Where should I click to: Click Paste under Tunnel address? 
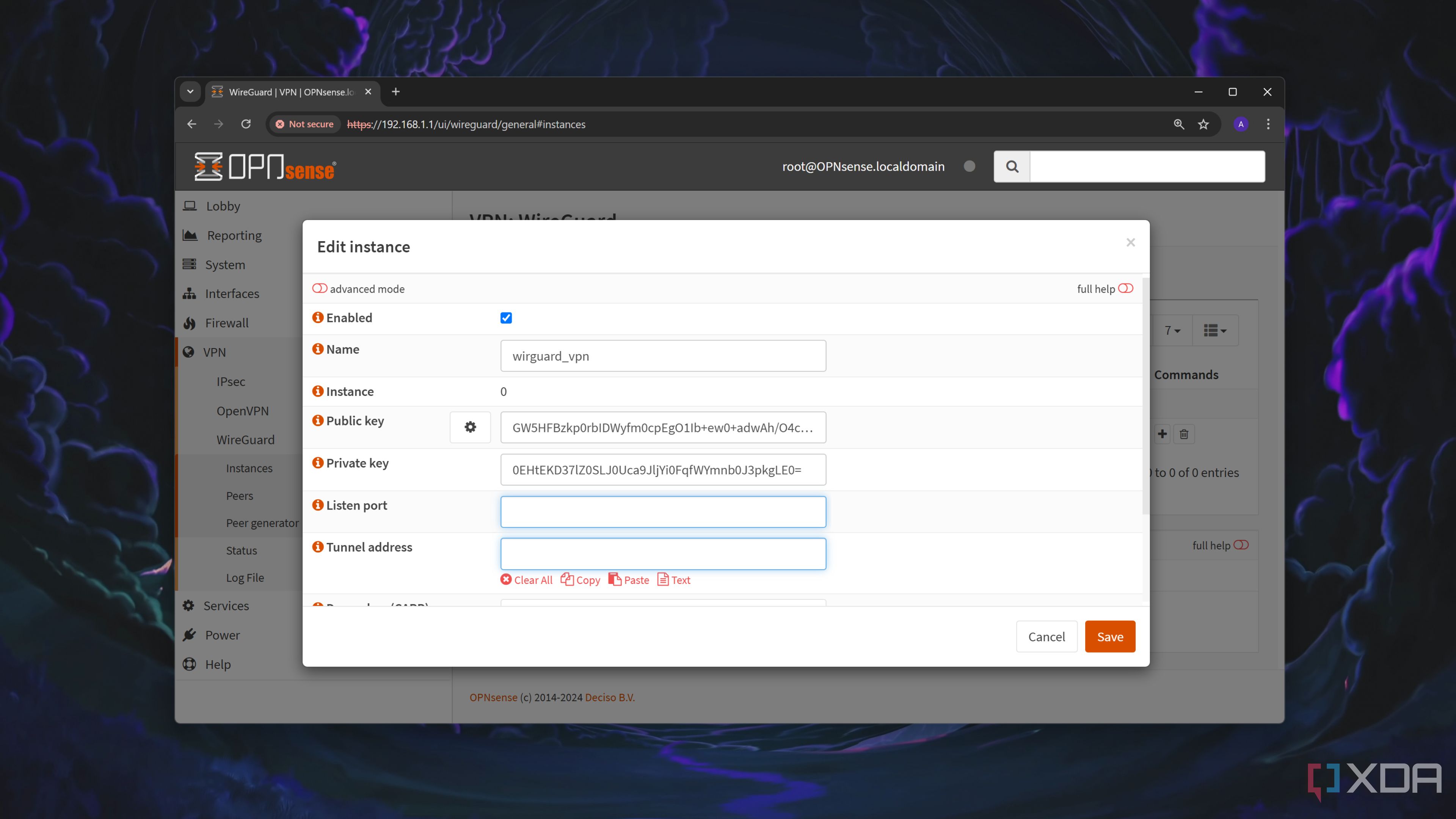(x=629, y=580)
